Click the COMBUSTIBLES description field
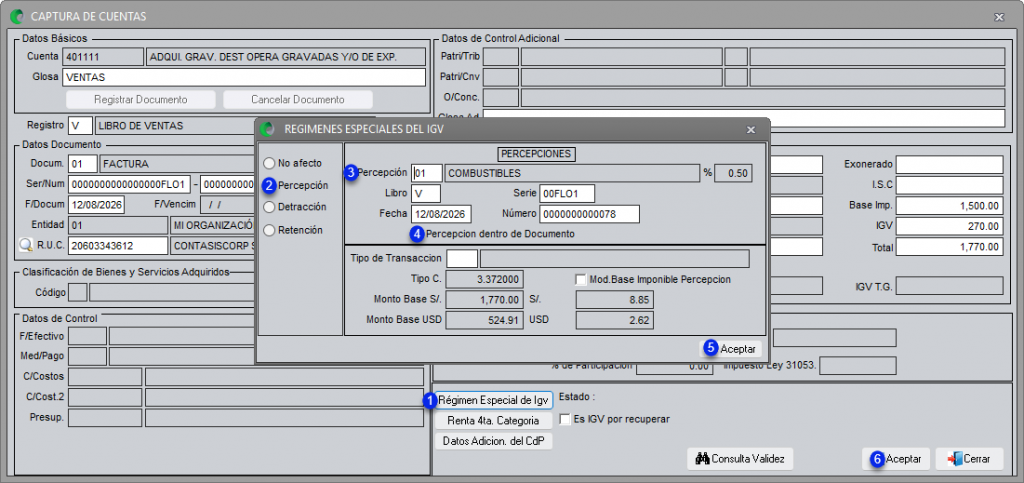The height and width of the screenshot is (483, 1024). [x=572, y=173]
